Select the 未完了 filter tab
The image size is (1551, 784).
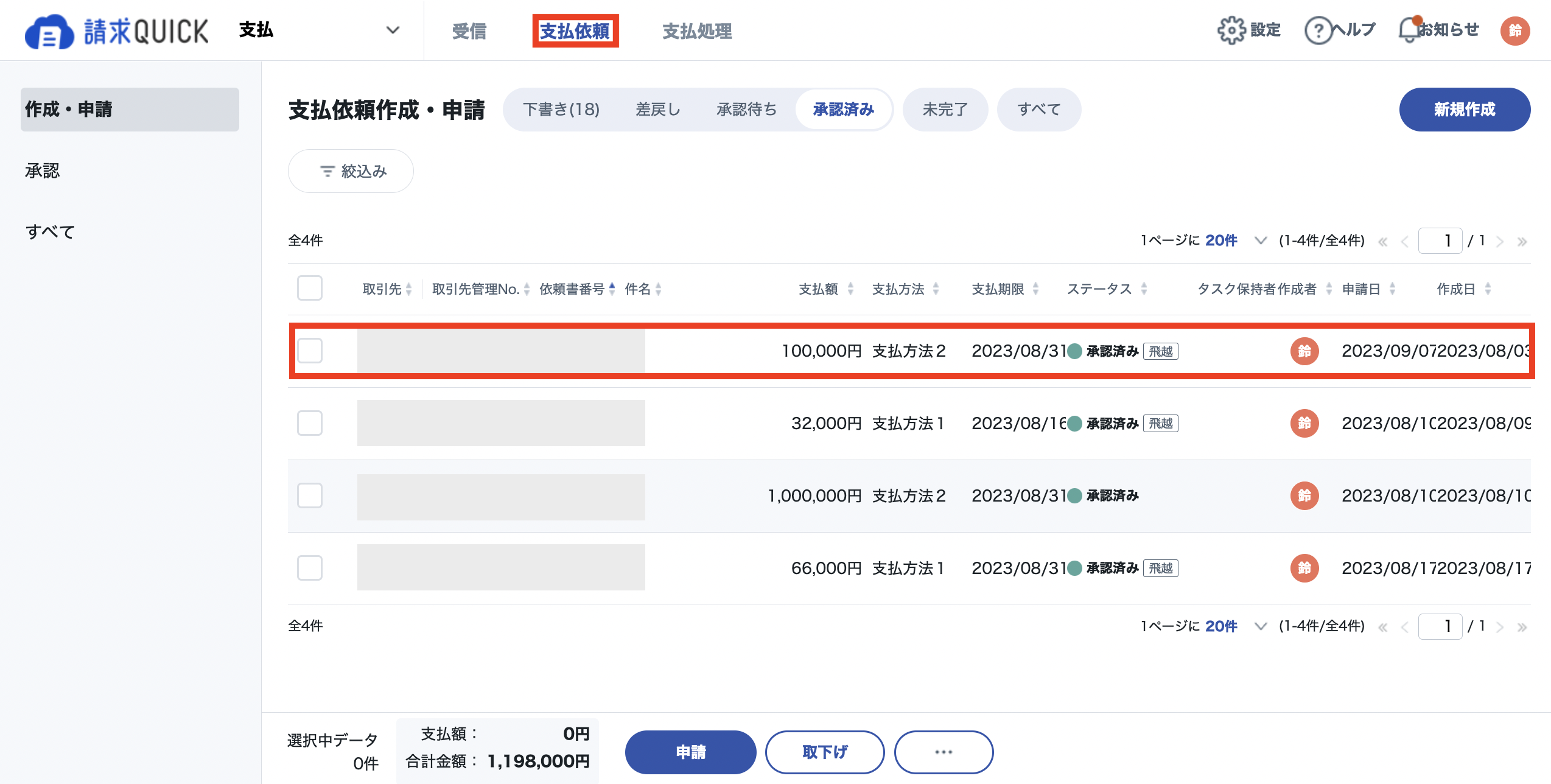[945, 110]
